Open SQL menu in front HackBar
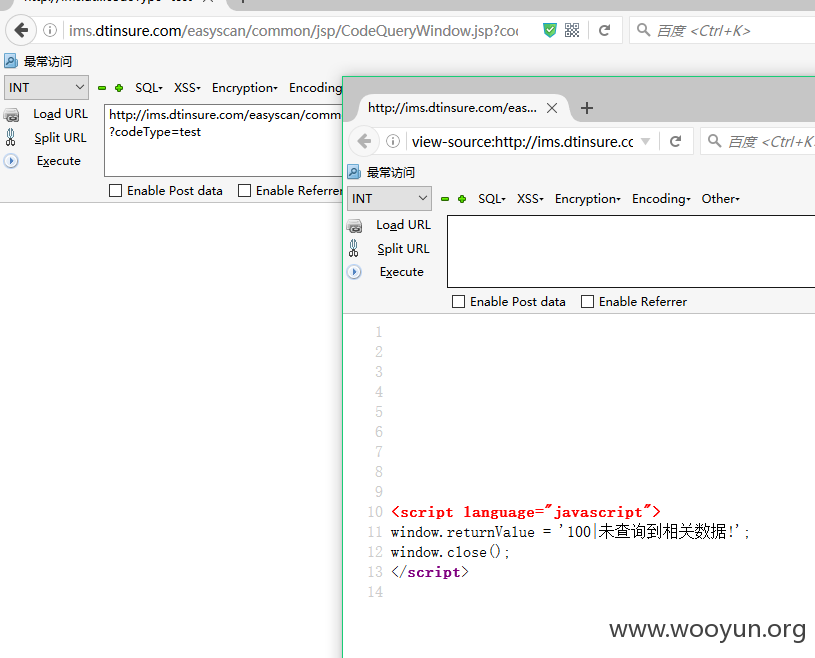 (x=492, y=199)
